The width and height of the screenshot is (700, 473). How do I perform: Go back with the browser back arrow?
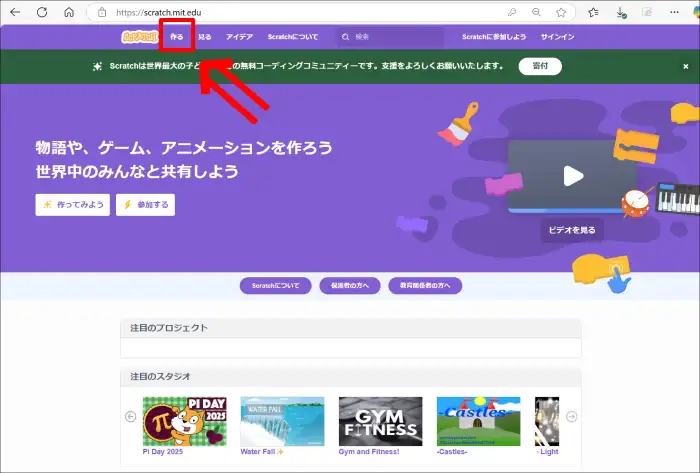[15, 12]
